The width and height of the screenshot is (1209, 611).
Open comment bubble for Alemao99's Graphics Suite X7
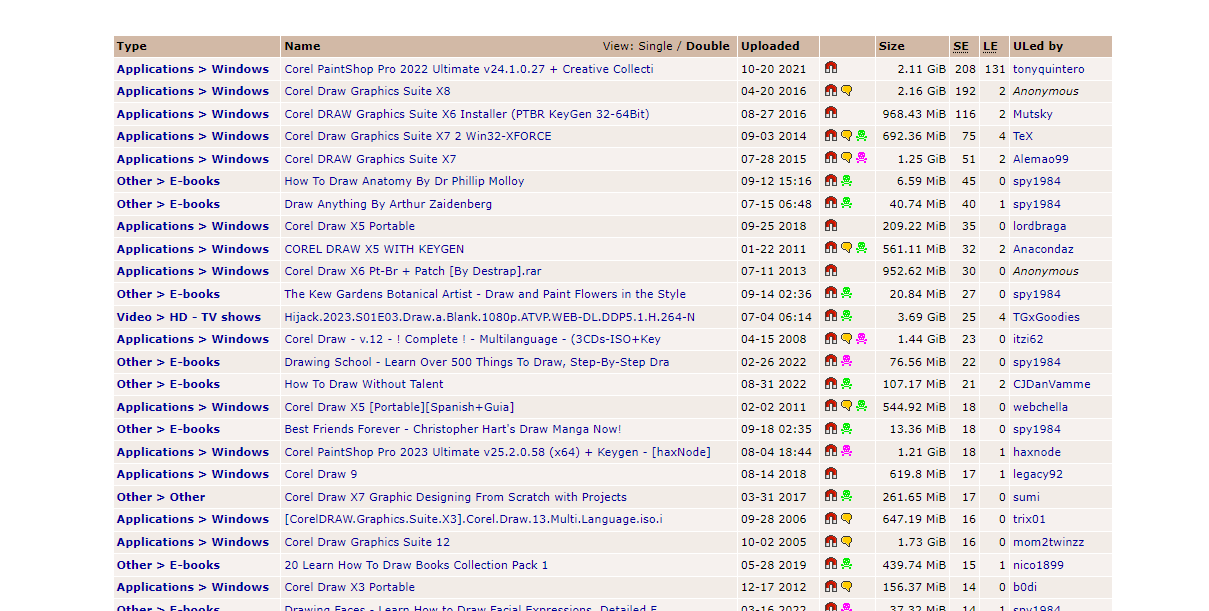[x=846, y=158]
